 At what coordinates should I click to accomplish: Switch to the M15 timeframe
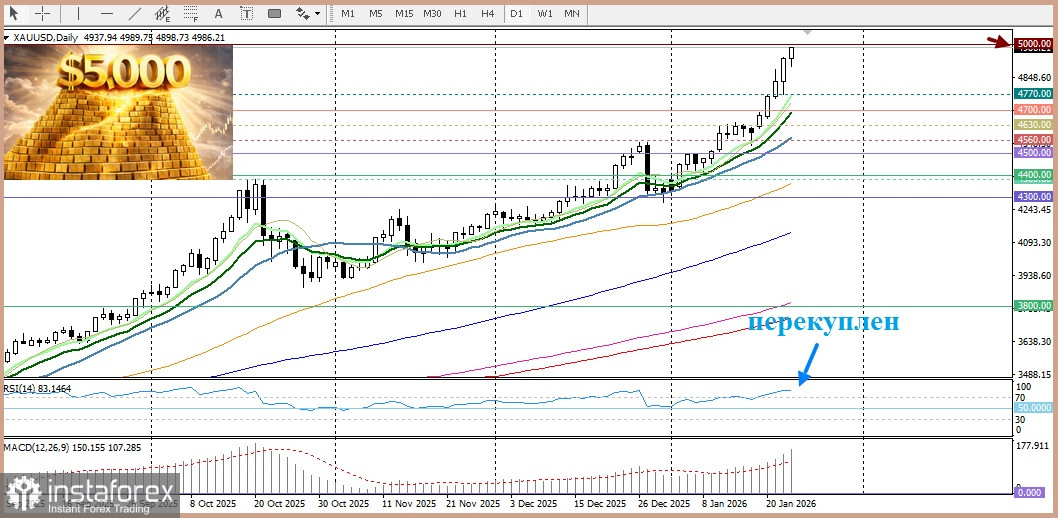tap(404, 13)
